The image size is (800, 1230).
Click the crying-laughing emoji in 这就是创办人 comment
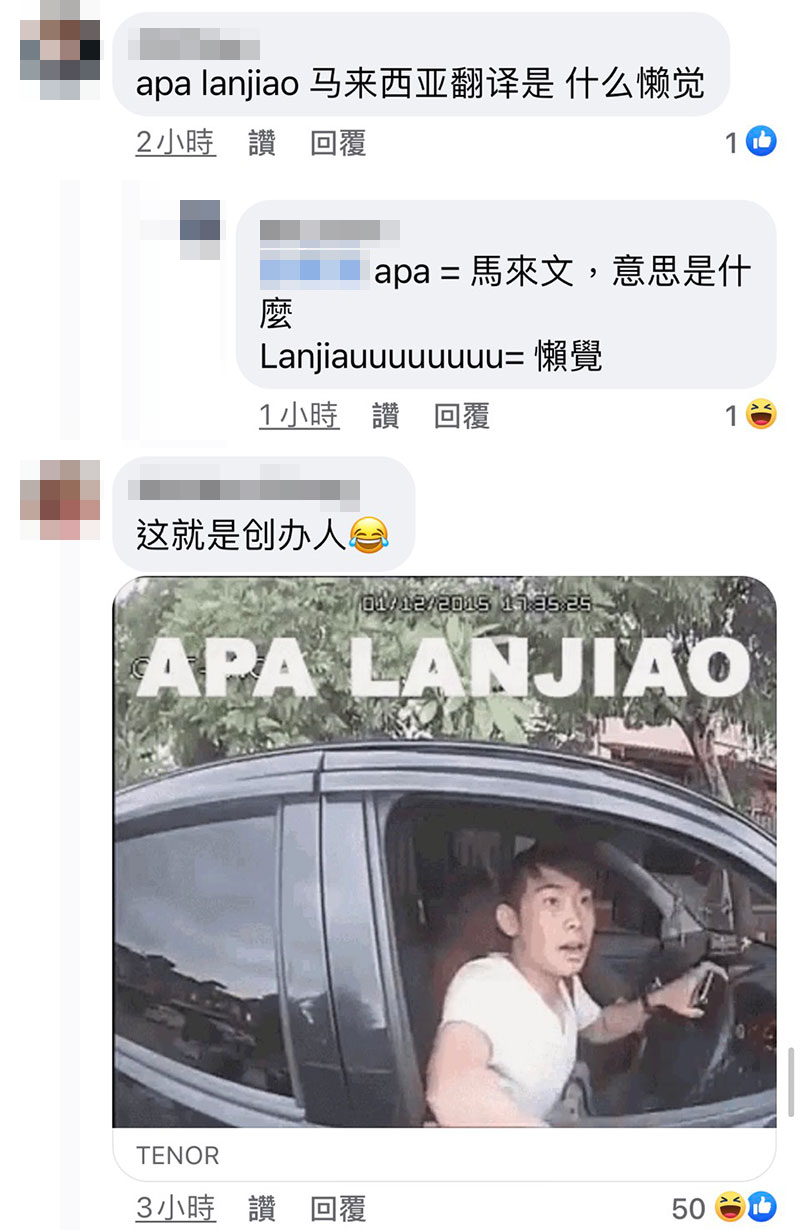click(369, 538)
